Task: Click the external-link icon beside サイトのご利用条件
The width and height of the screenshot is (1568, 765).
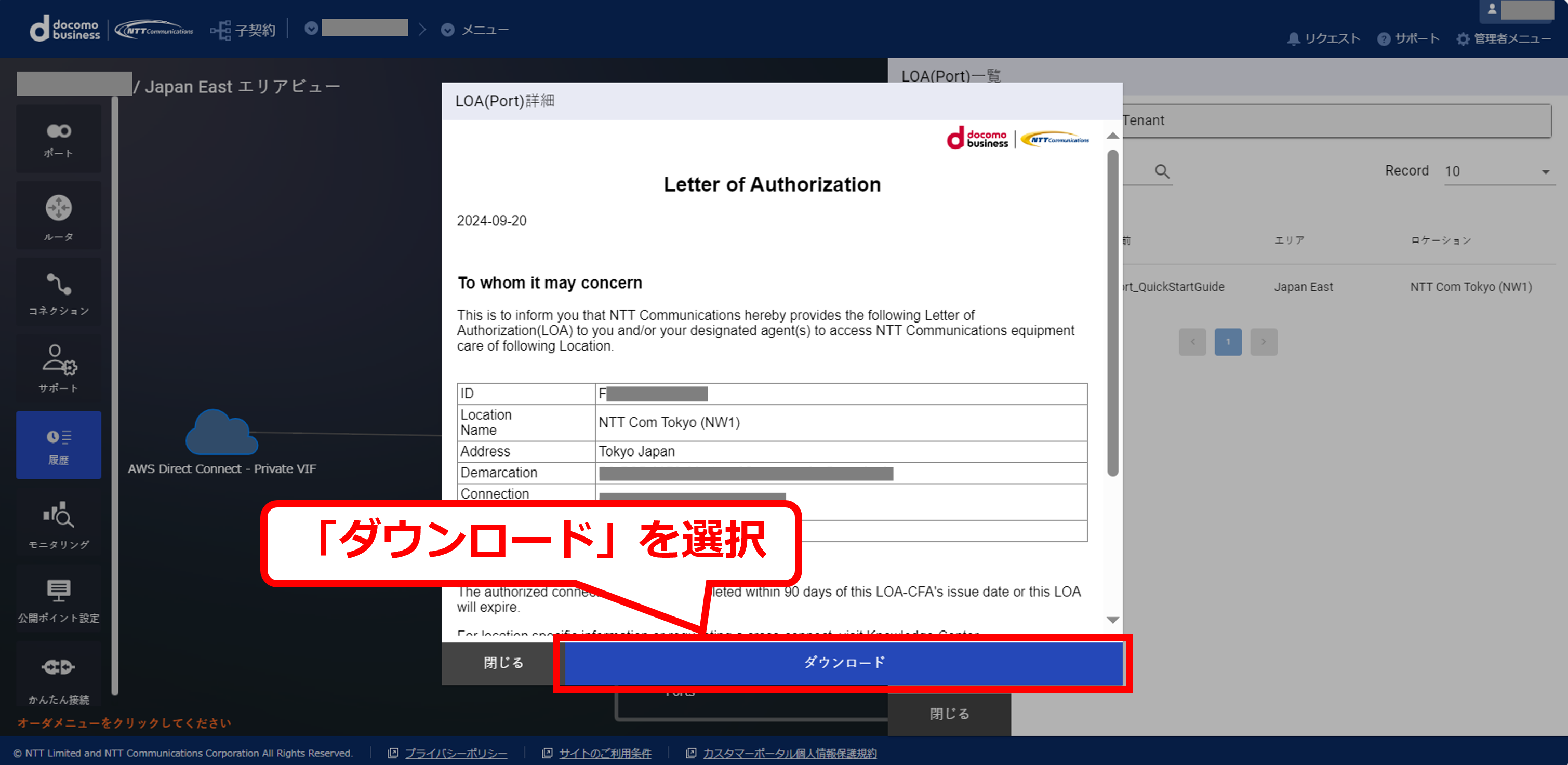Action: tap(547, 753)
